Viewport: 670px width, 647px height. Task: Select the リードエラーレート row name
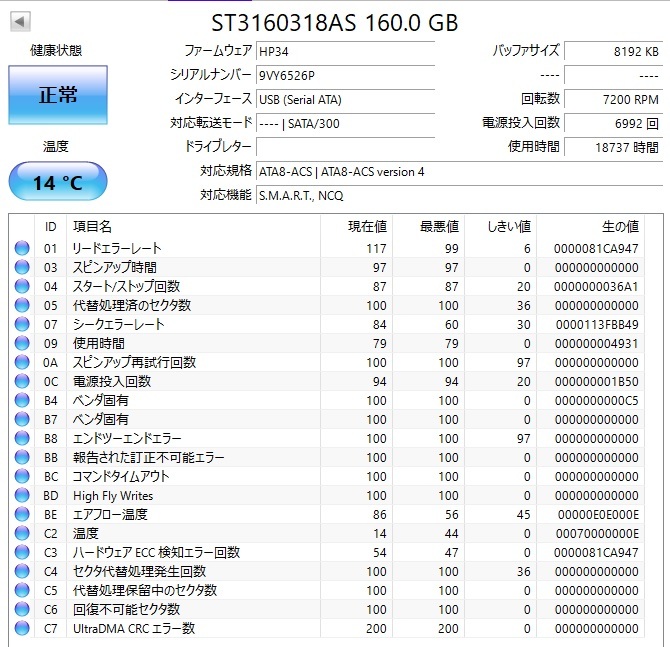pyautogui.click(x=117, y=248)
